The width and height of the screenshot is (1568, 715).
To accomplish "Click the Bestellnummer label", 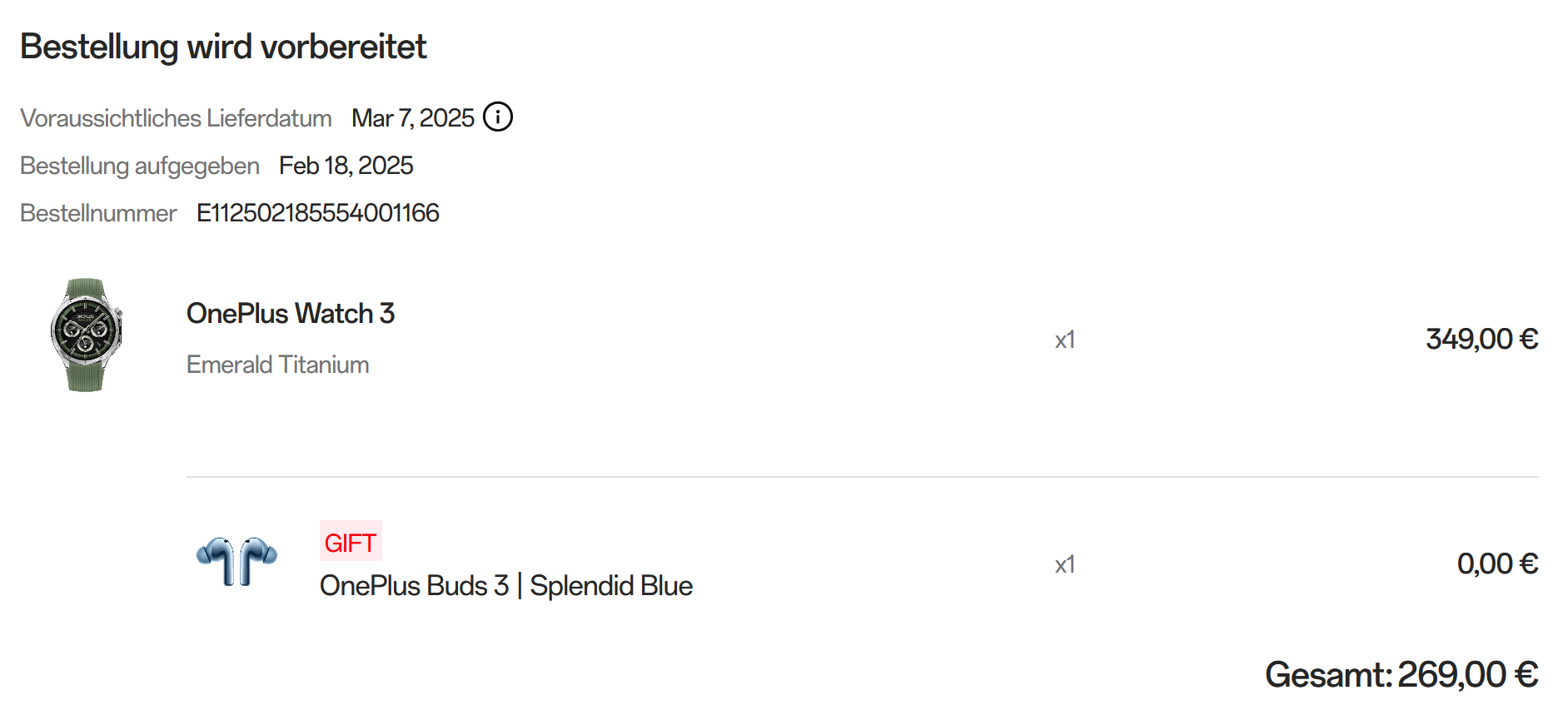I will point(98,213).
